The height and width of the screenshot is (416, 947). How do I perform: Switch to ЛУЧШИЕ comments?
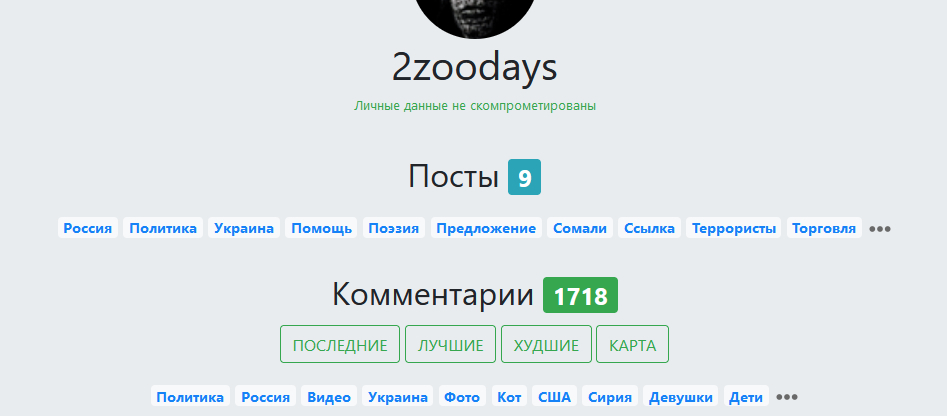pos(451,345)
